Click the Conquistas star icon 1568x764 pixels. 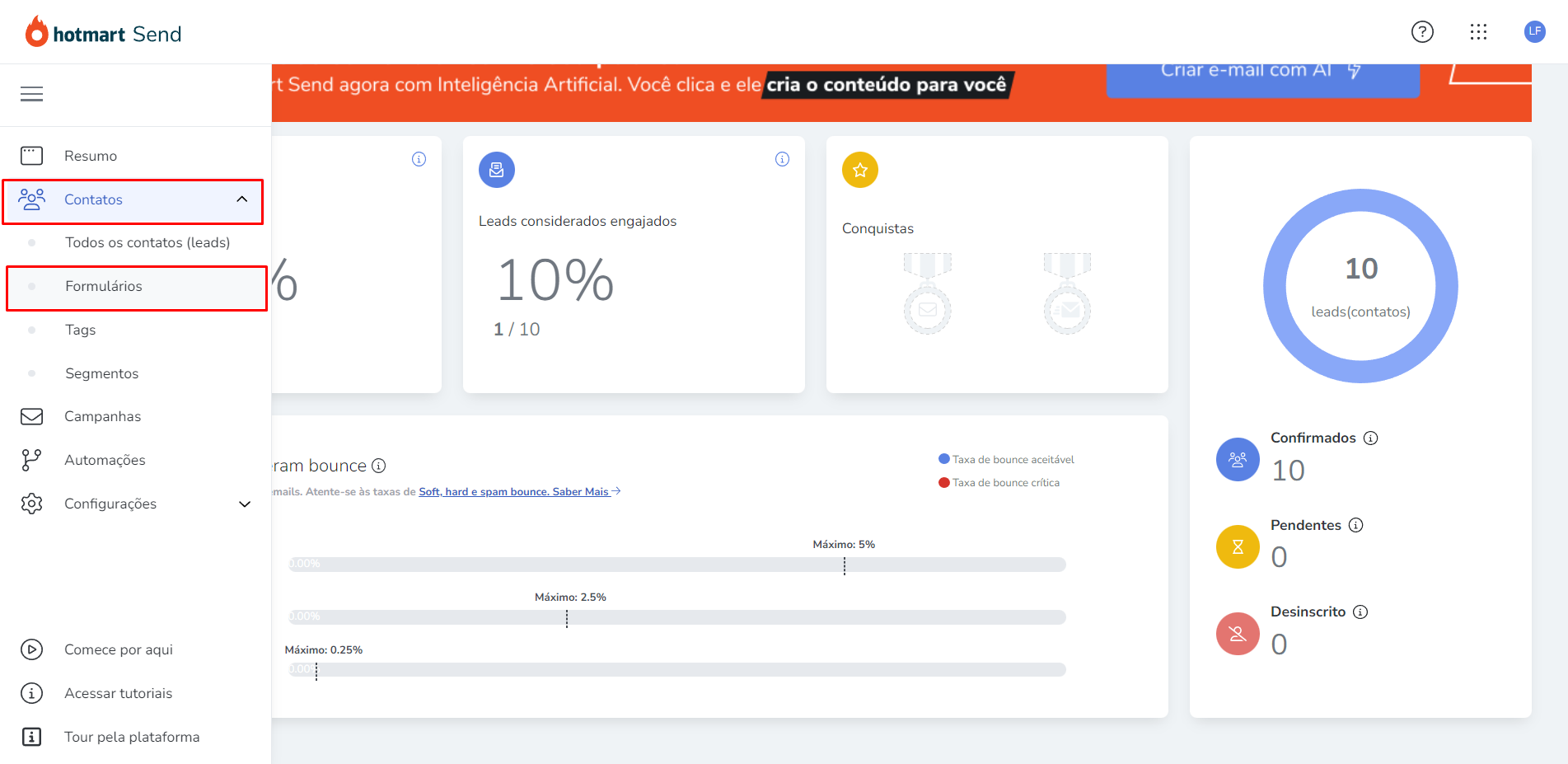click(x=859, y=170)
